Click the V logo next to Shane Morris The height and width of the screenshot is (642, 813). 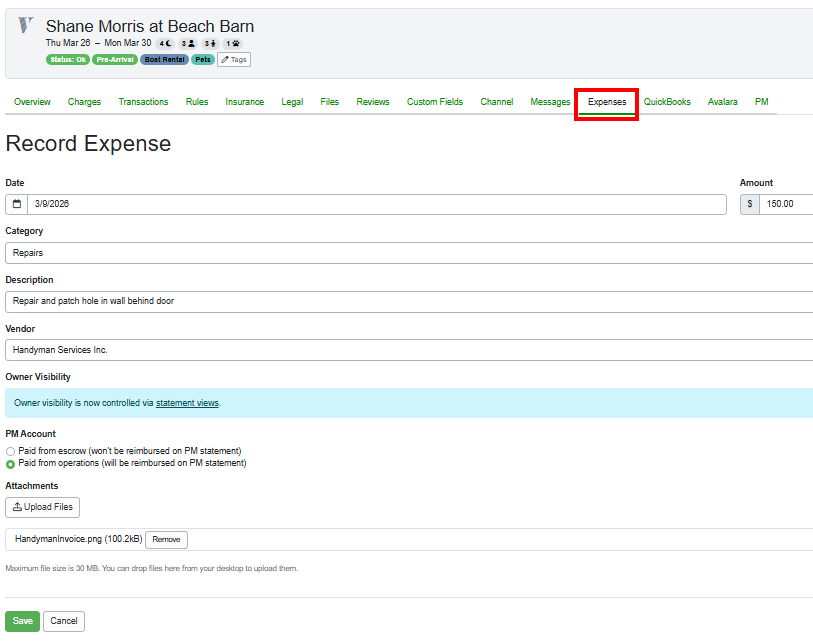(23, 27)
